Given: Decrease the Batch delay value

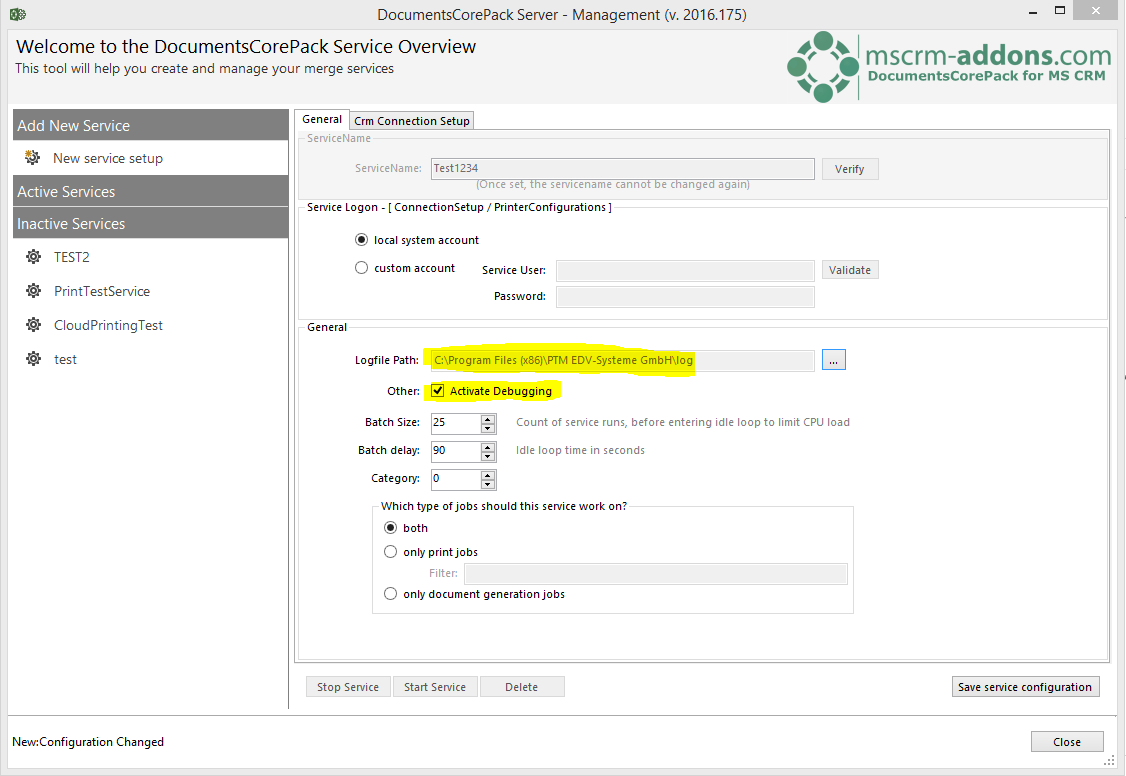Looking at the screenshot, I should click(x=488, y=456).
